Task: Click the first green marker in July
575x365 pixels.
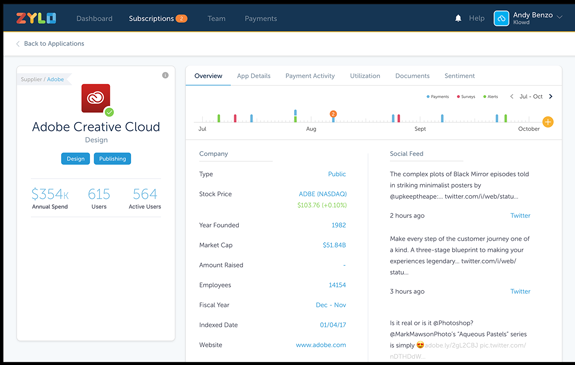Action: [219, 118]
